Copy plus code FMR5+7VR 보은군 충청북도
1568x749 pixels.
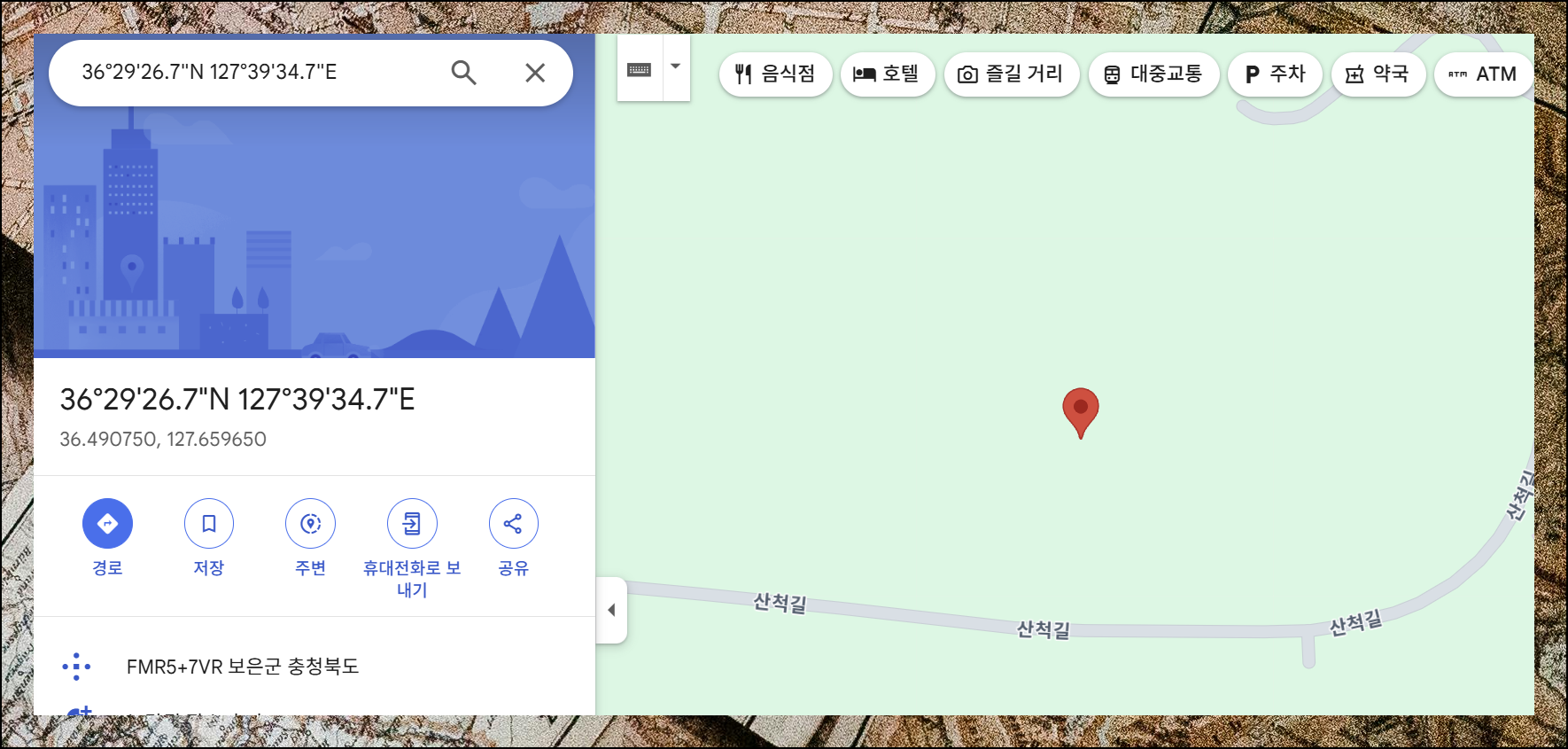(x=243, y=667)
